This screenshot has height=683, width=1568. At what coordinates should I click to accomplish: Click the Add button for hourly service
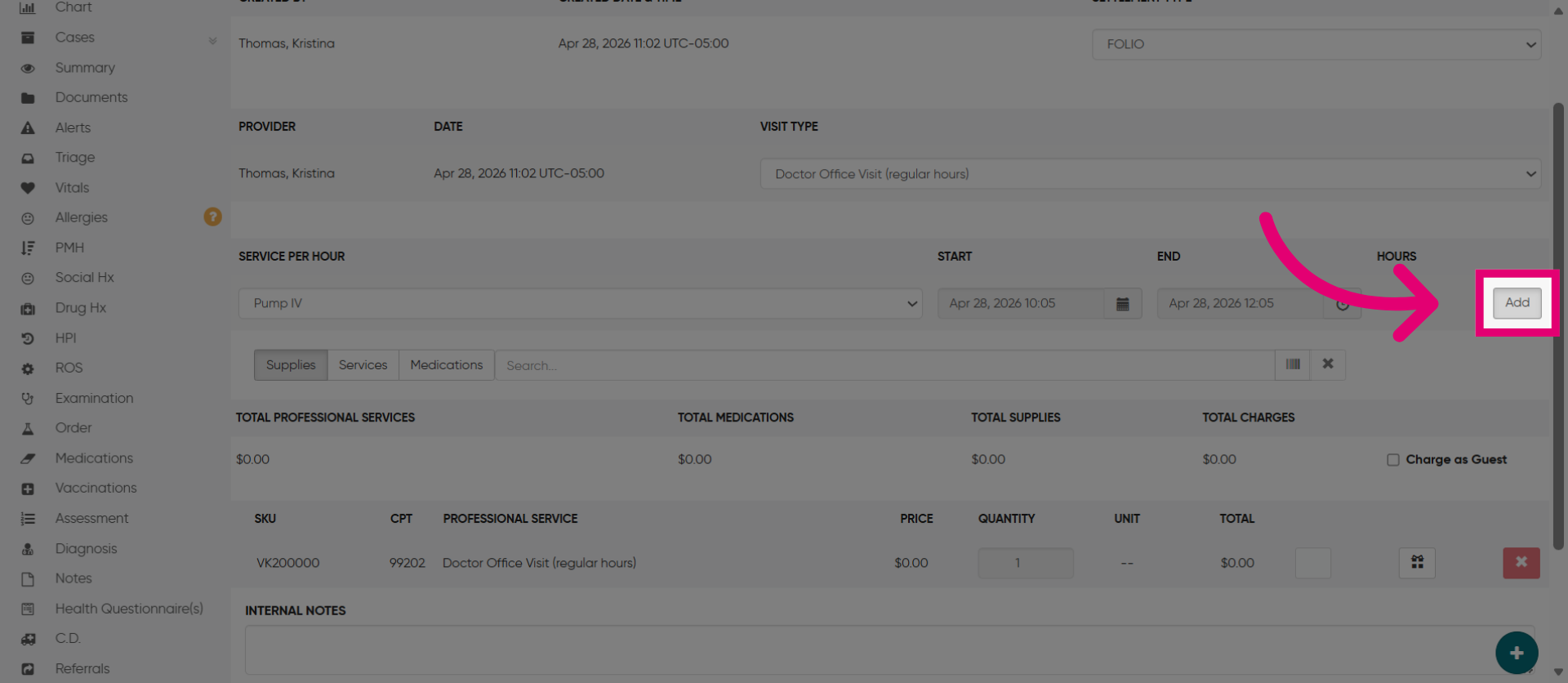1517,302
